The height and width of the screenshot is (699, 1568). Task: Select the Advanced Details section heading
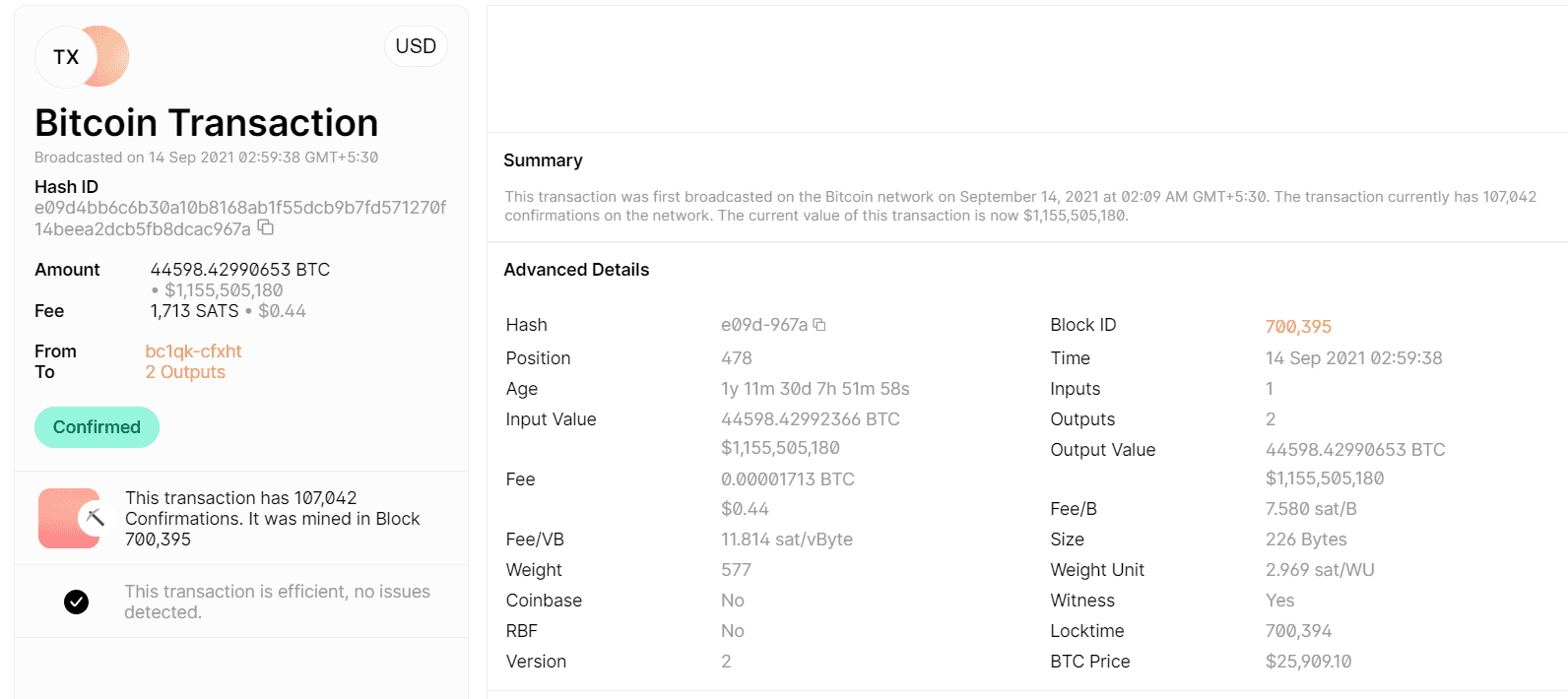click(x=576, y=269)
